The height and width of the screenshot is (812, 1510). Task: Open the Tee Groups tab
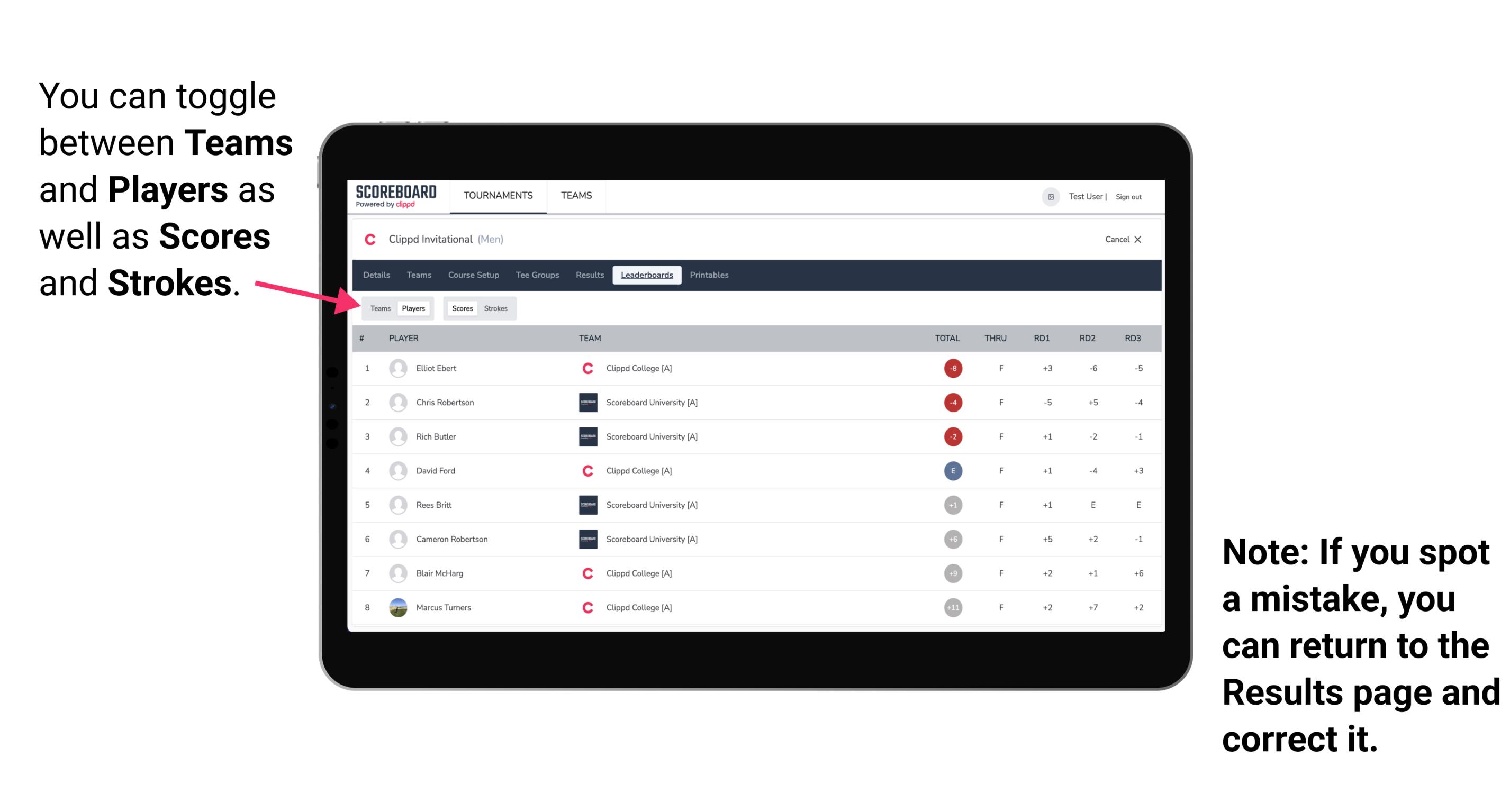535,274
